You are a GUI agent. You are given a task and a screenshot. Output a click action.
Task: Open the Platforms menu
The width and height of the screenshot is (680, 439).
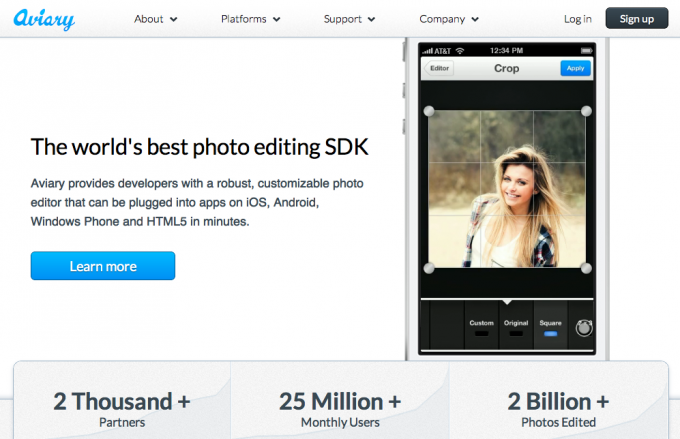point(244,19)
